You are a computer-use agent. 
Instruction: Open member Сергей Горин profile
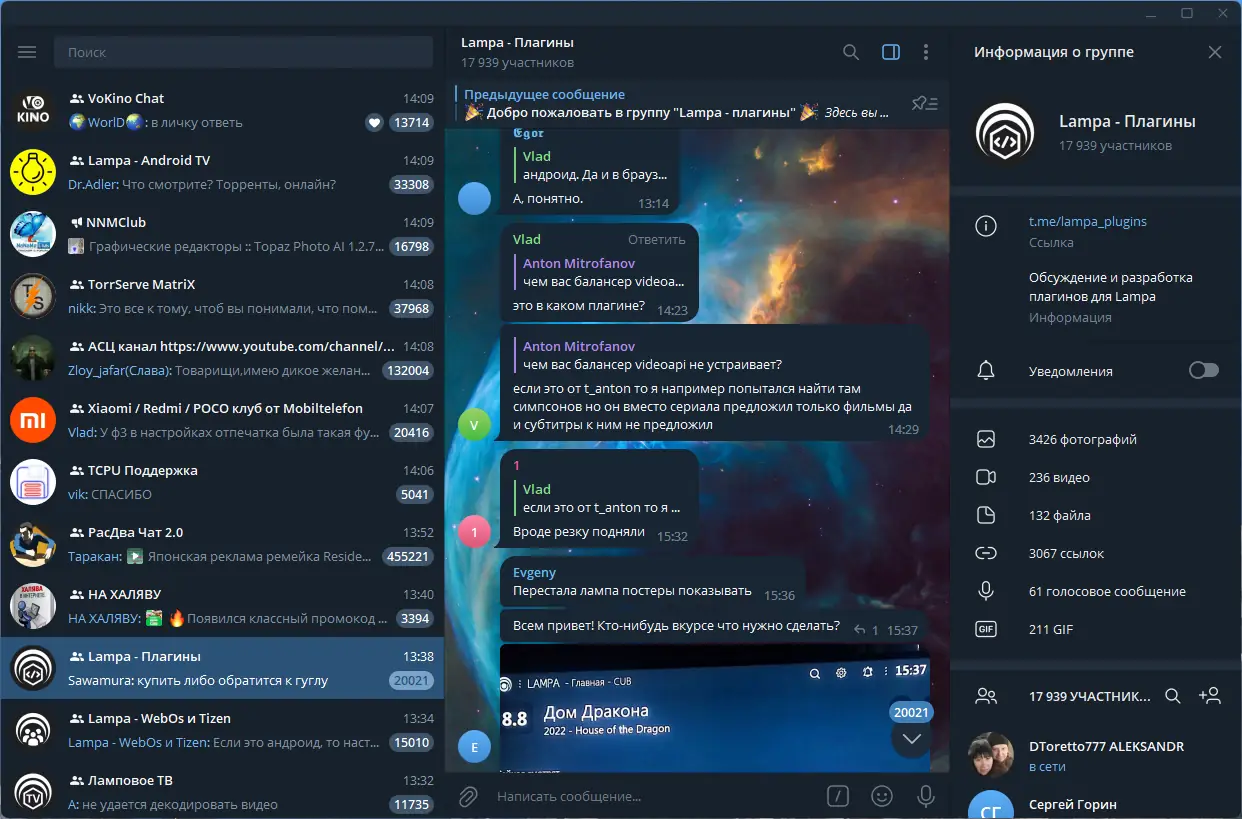coord(1096,803)
